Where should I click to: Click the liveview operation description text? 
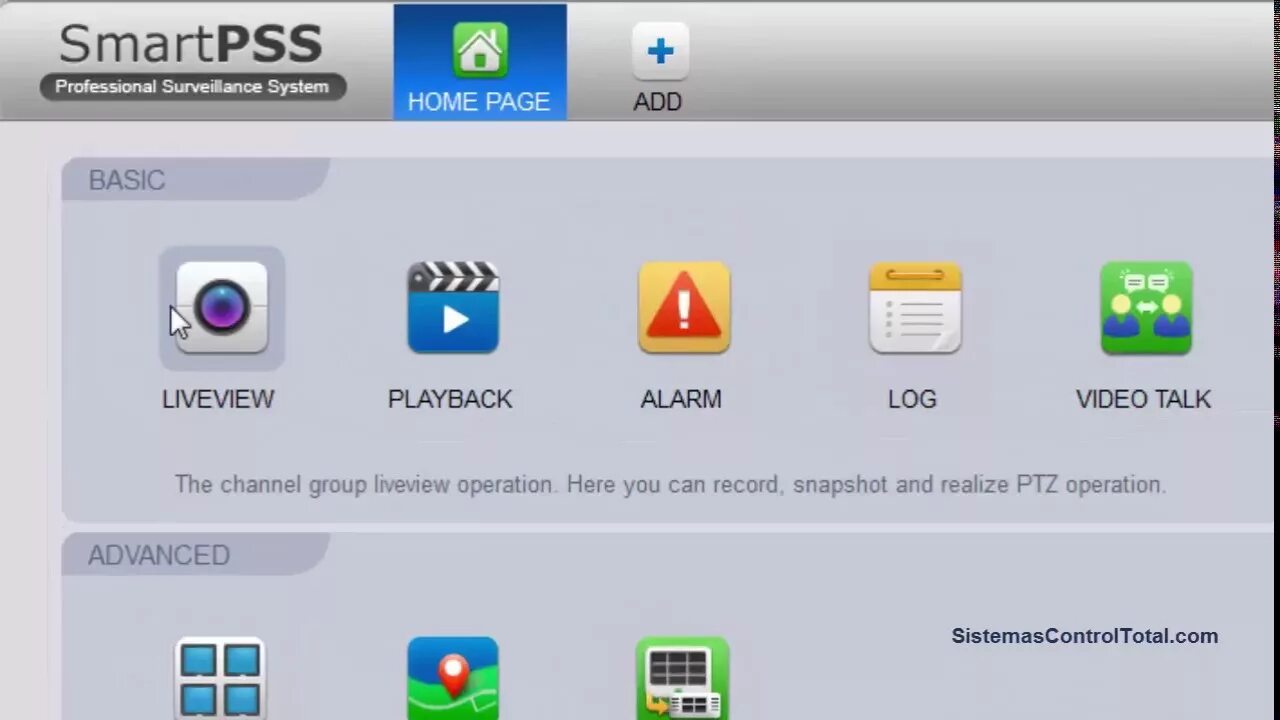click(x=670, y=485)
